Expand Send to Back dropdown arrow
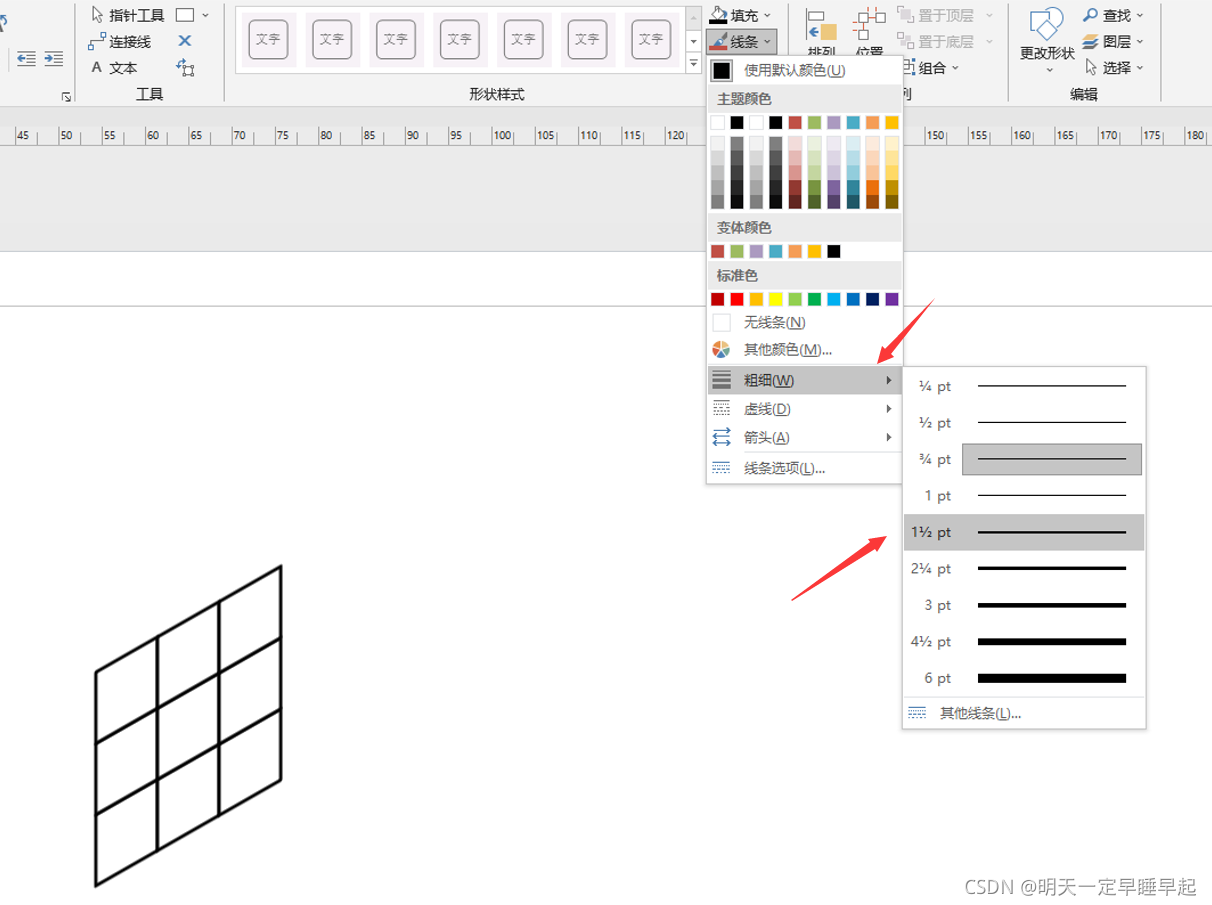 990,41
